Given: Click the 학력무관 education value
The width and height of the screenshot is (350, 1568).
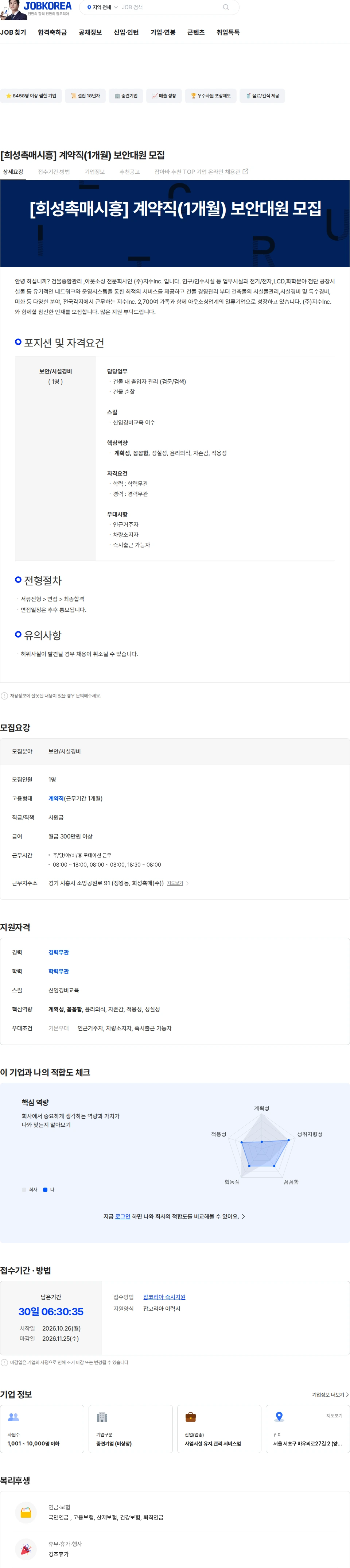Looking at the screenshot, I should click(x=58, y=971).
